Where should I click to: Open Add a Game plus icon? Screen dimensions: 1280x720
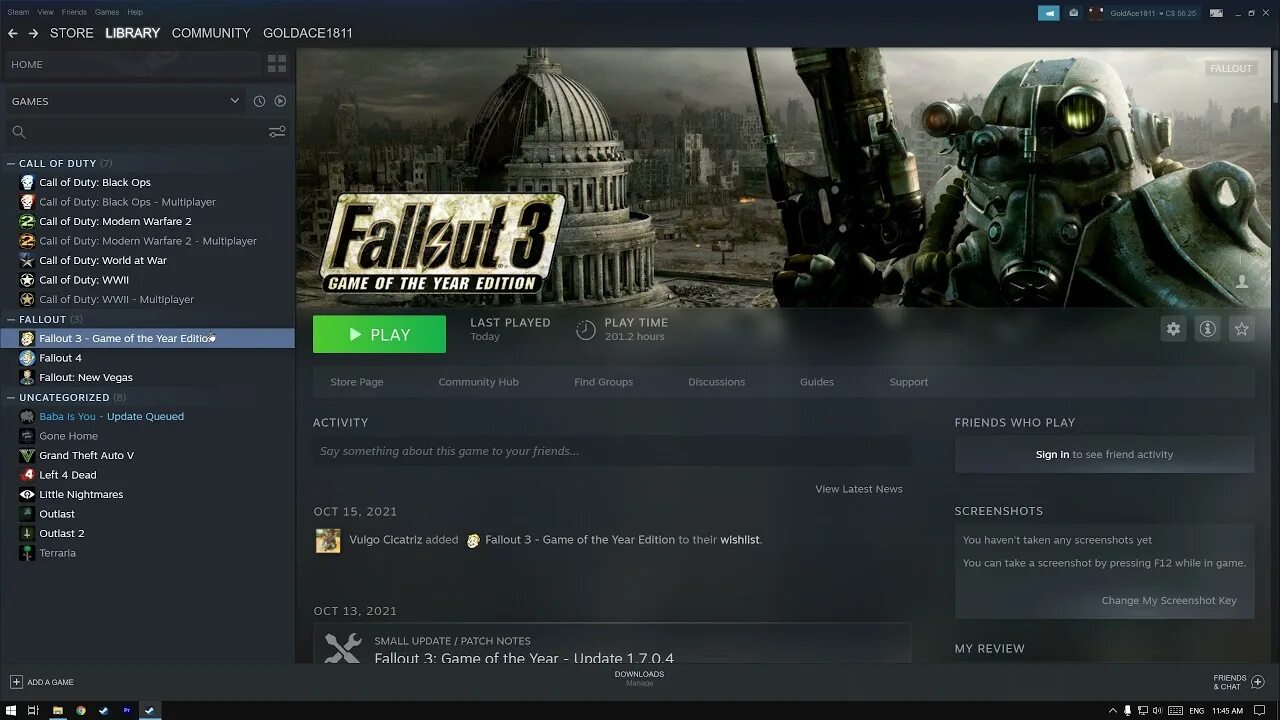[x=16, y=682]
